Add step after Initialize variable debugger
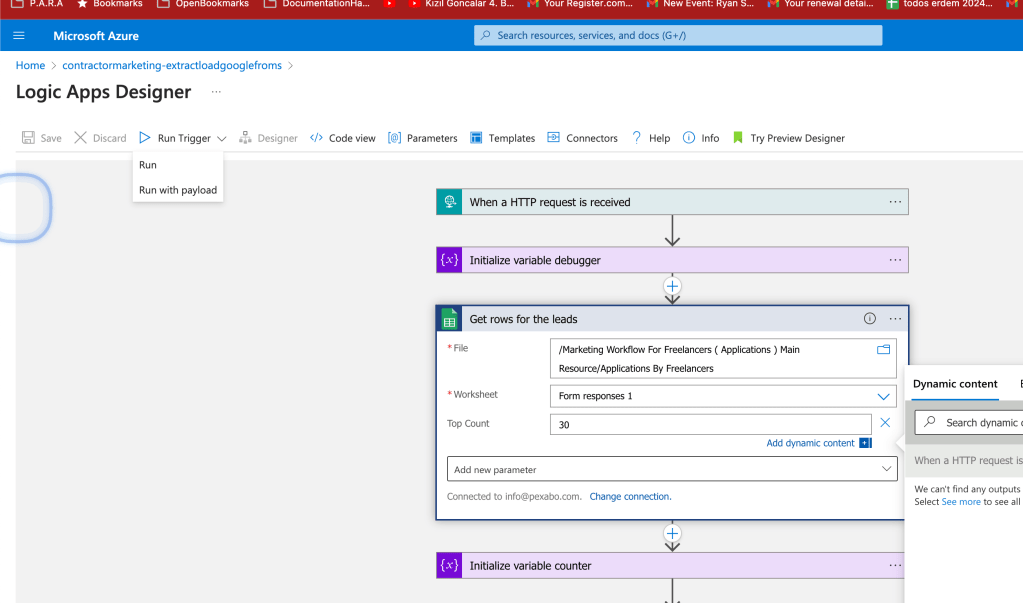This screenshot has width=1023, height=603. click(x=672, y=286)
